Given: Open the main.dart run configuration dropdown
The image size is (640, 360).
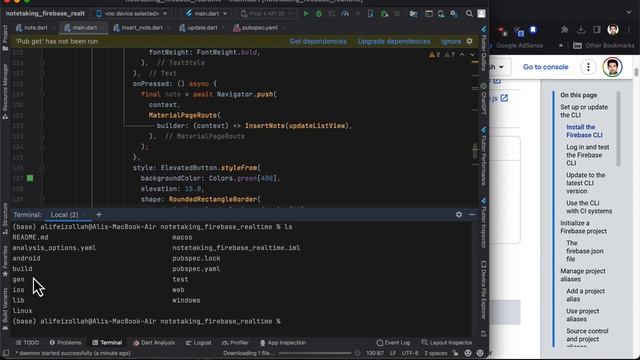Looking at the screenshot, I should coord(206,14).
